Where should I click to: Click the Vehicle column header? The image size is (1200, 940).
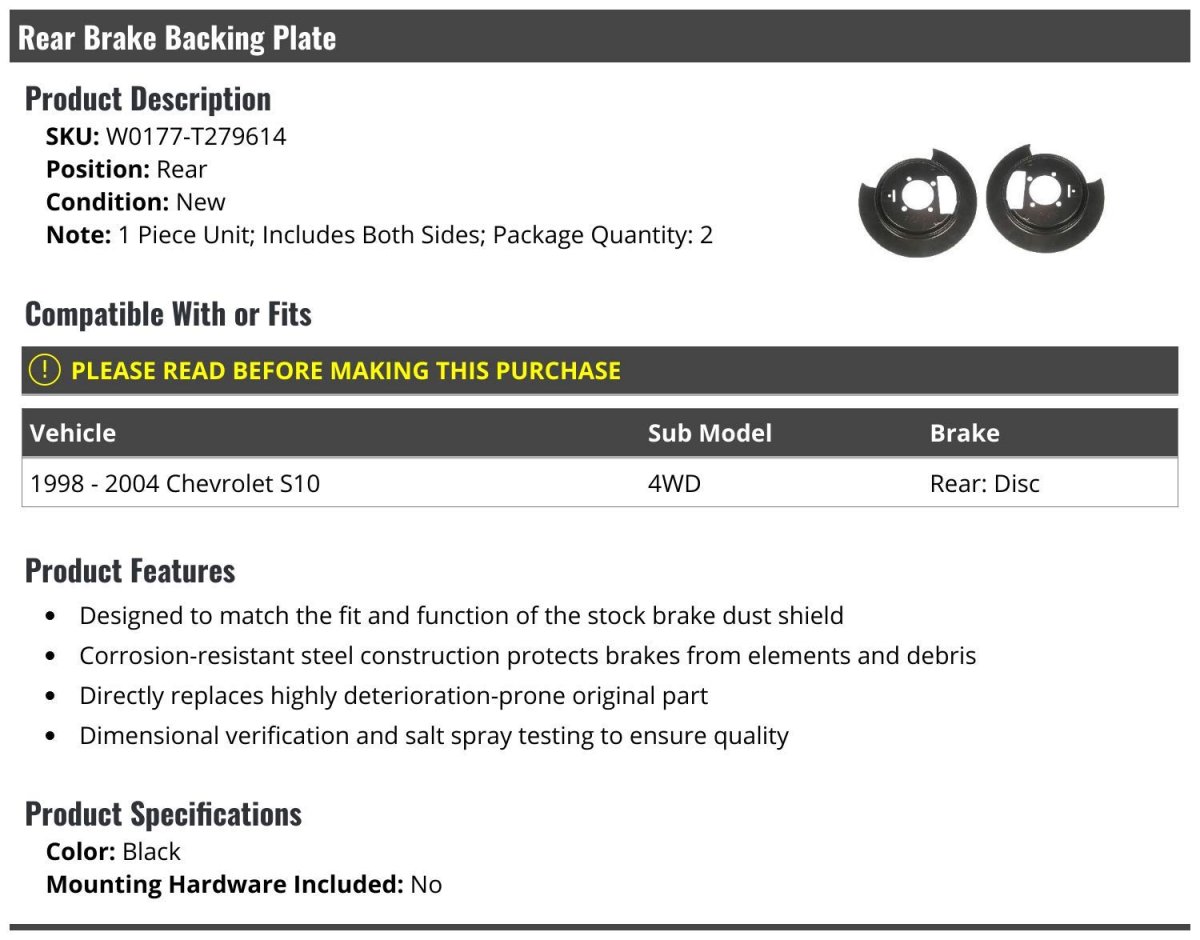coord(73,433)
